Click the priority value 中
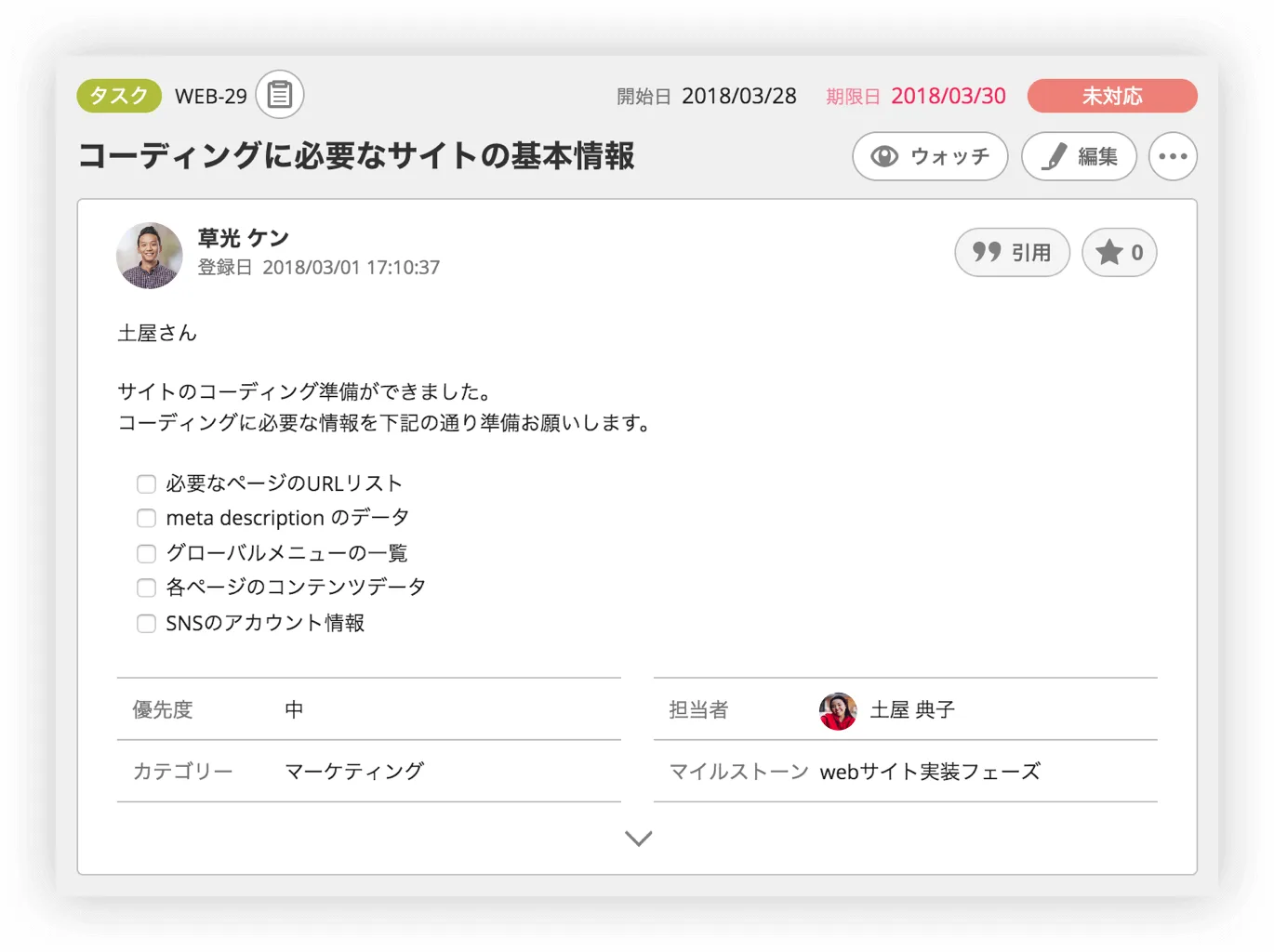 [294, 709]
